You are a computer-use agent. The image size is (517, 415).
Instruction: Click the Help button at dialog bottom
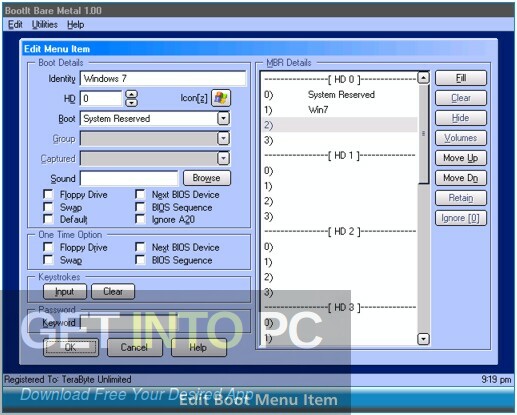tap(199, 347)
